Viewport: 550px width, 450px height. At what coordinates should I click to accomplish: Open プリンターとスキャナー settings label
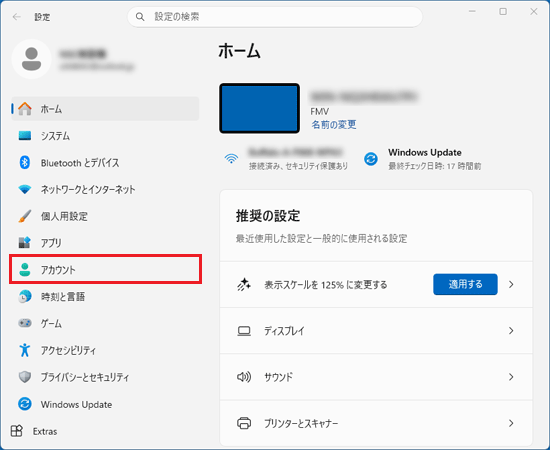pos(301,424)
